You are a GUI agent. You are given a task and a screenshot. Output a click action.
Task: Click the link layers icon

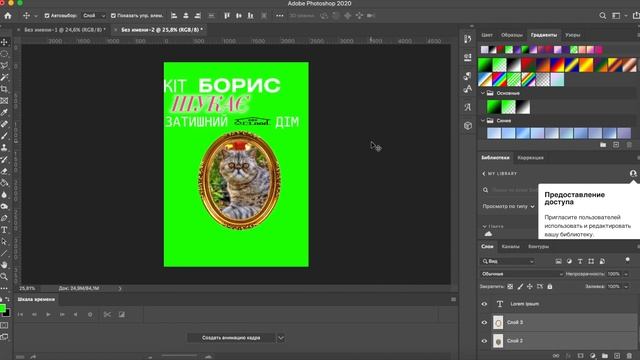pyautogui.click(x=556, y=356)
